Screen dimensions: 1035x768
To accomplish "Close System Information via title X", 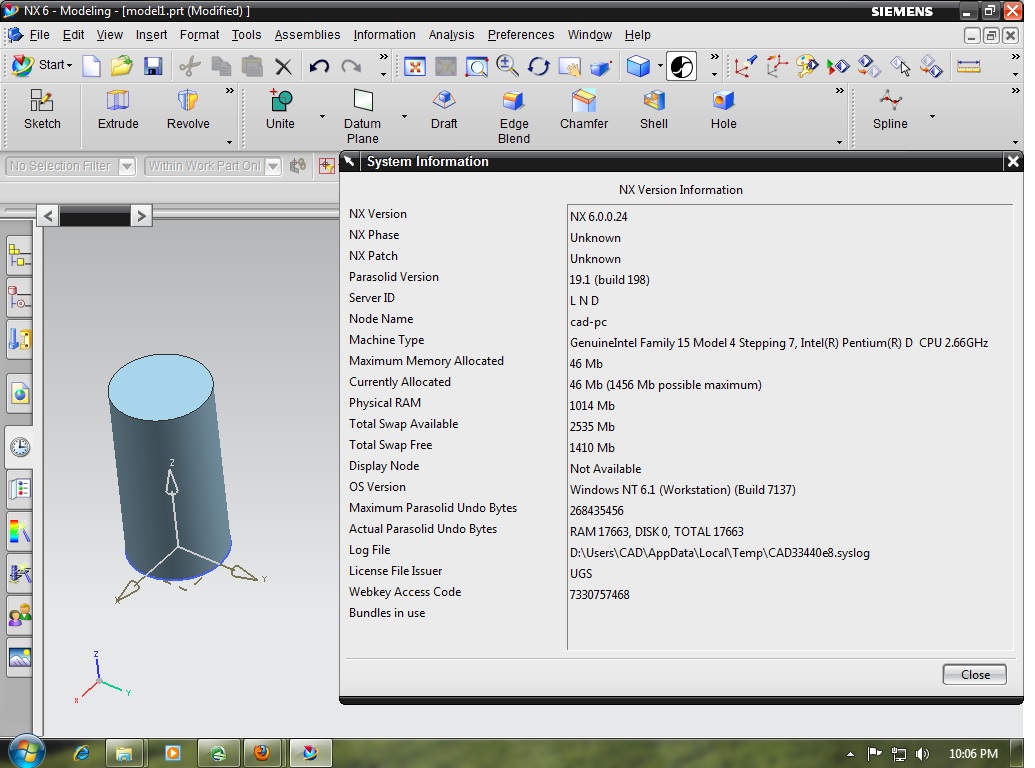I will (x=1013, y=162).
